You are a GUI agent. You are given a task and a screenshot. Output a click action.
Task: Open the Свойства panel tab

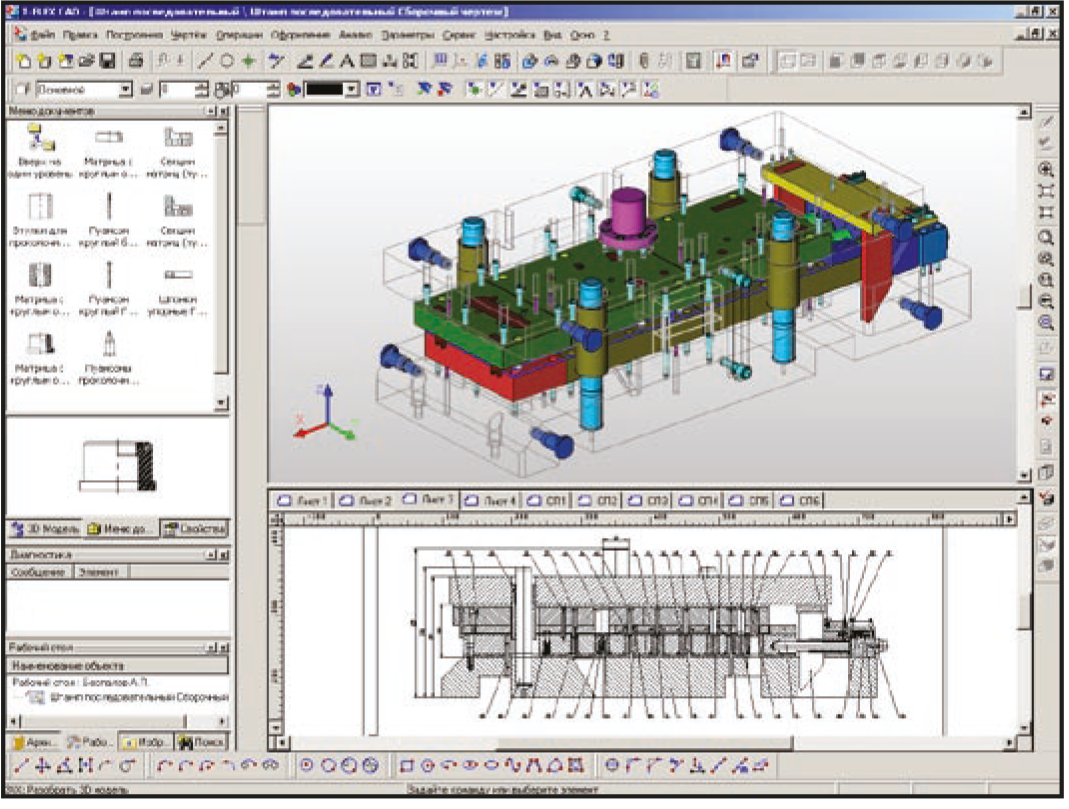[x=195, y=529]
